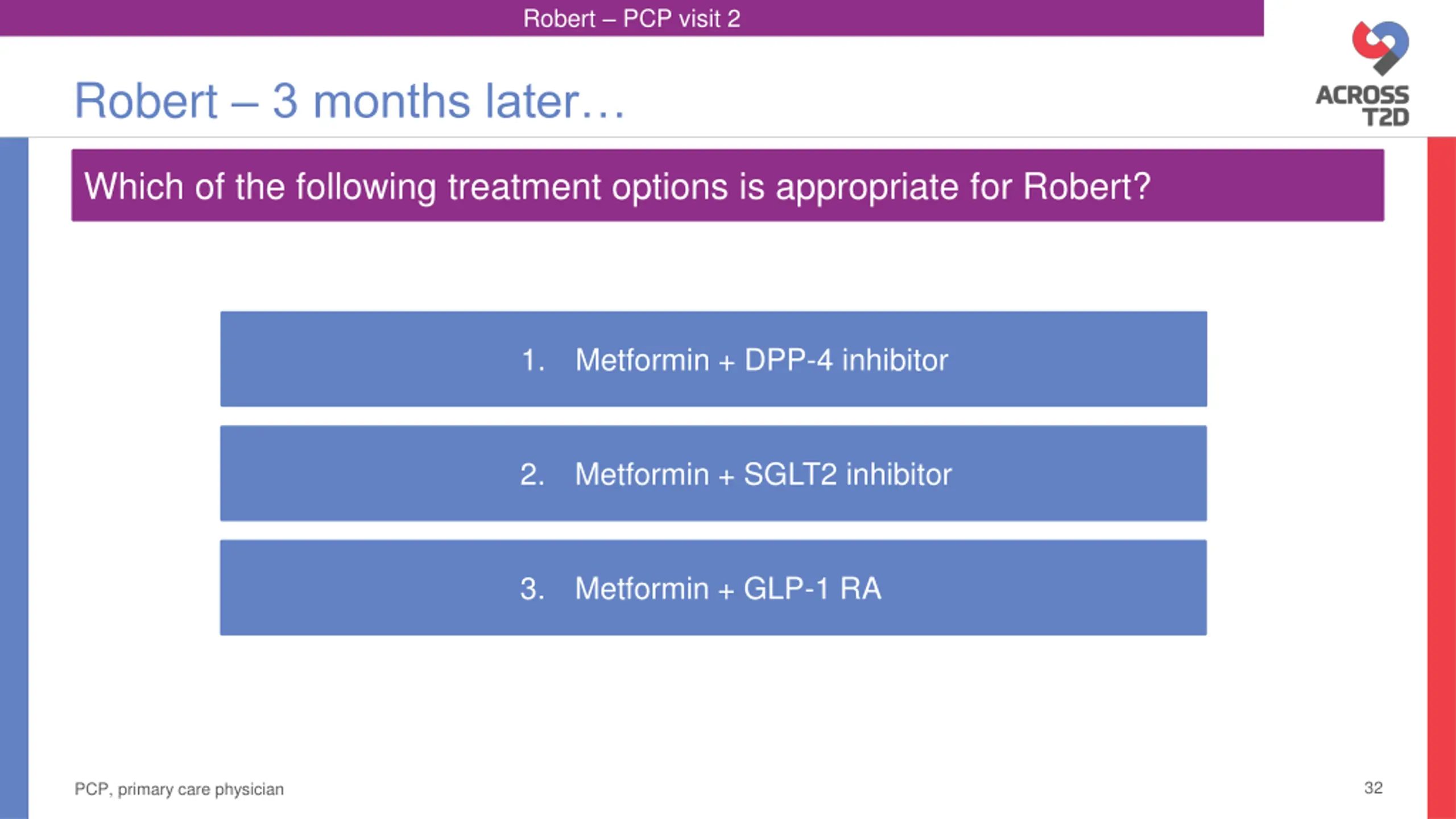This screenshot has width=1456, height=819.
Task: Click the red right border strip
Action: pos(1441,478)
